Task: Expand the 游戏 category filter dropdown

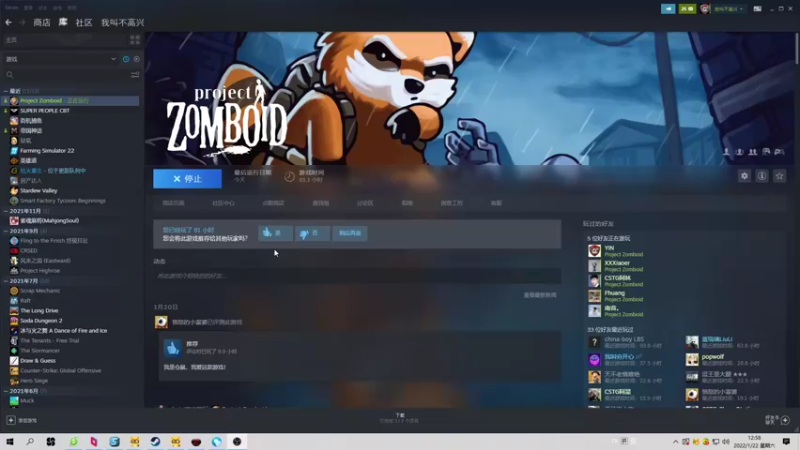Action: coord(61,59)
